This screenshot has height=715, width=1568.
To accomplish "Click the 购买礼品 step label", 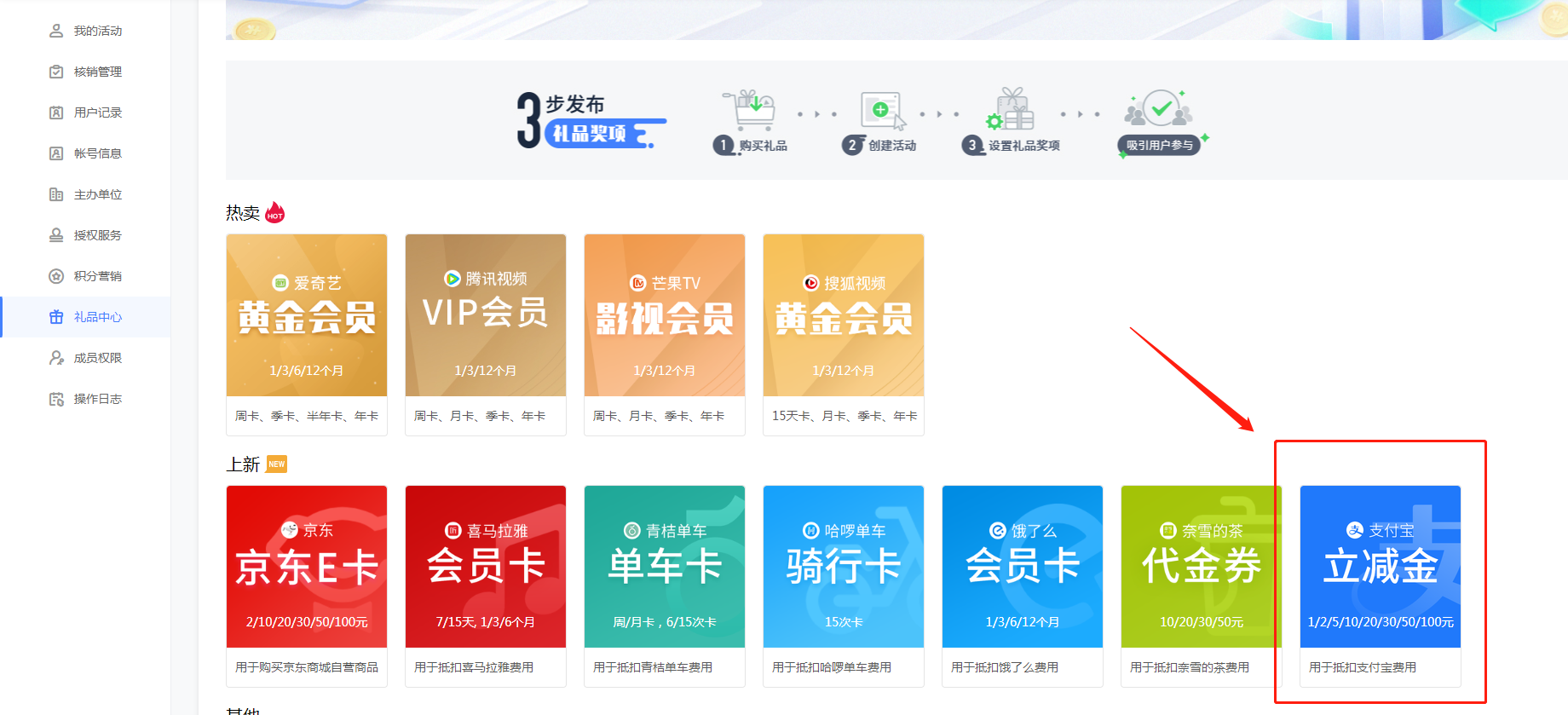I will pyautogui.click(x=763, y=146).
